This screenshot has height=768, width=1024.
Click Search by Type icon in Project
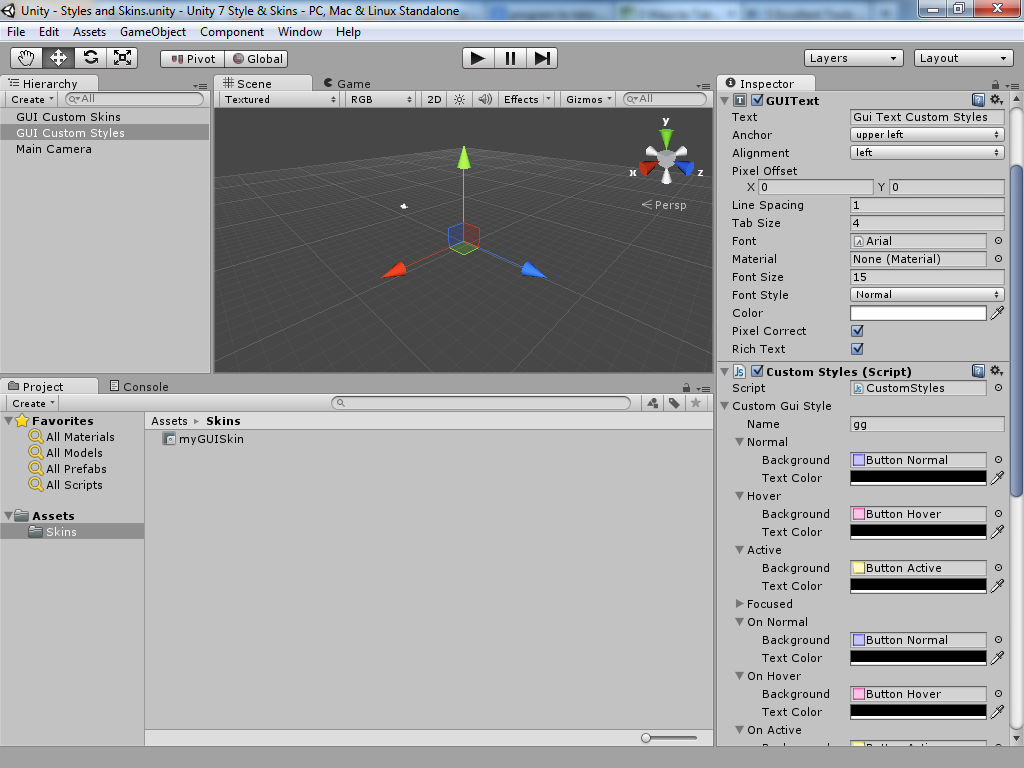653,403
